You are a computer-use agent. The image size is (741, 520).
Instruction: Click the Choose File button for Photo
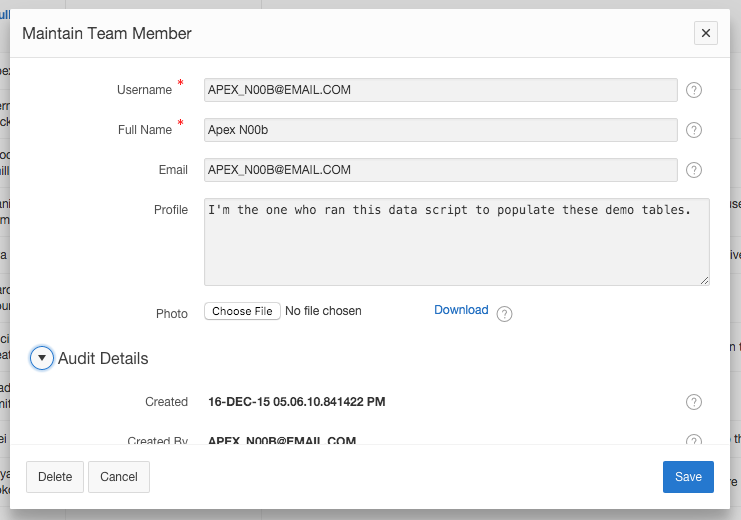[242, 311]
